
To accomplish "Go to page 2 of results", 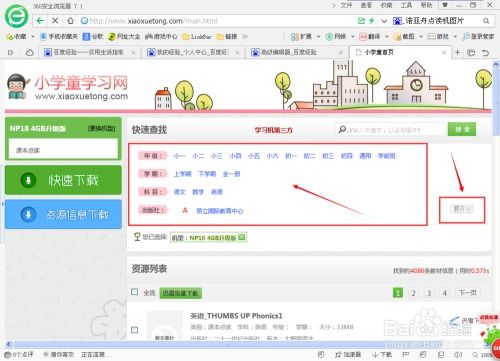I will click(x=413, y=293).
